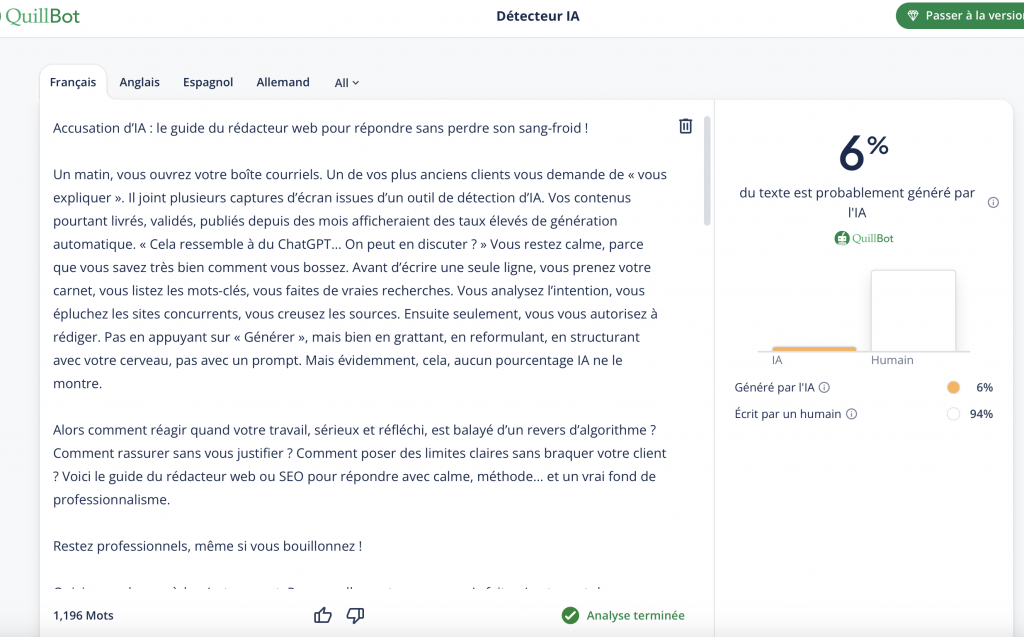This screenshot has width=1024, height=637.
Task: Click the 94% human percentage value
Action: click(981, 414)
